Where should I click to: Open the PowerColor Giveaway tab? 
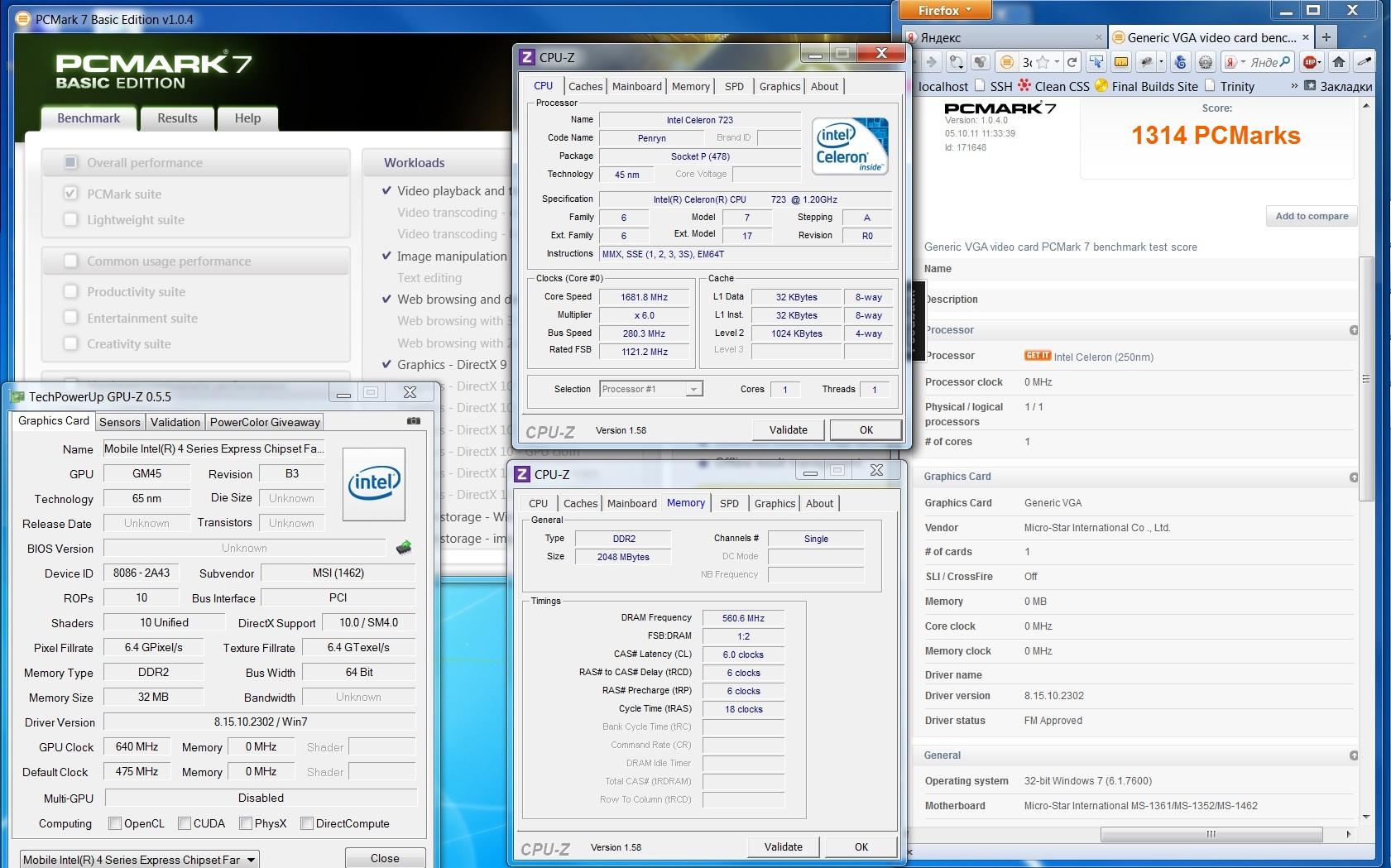point(265,422)
